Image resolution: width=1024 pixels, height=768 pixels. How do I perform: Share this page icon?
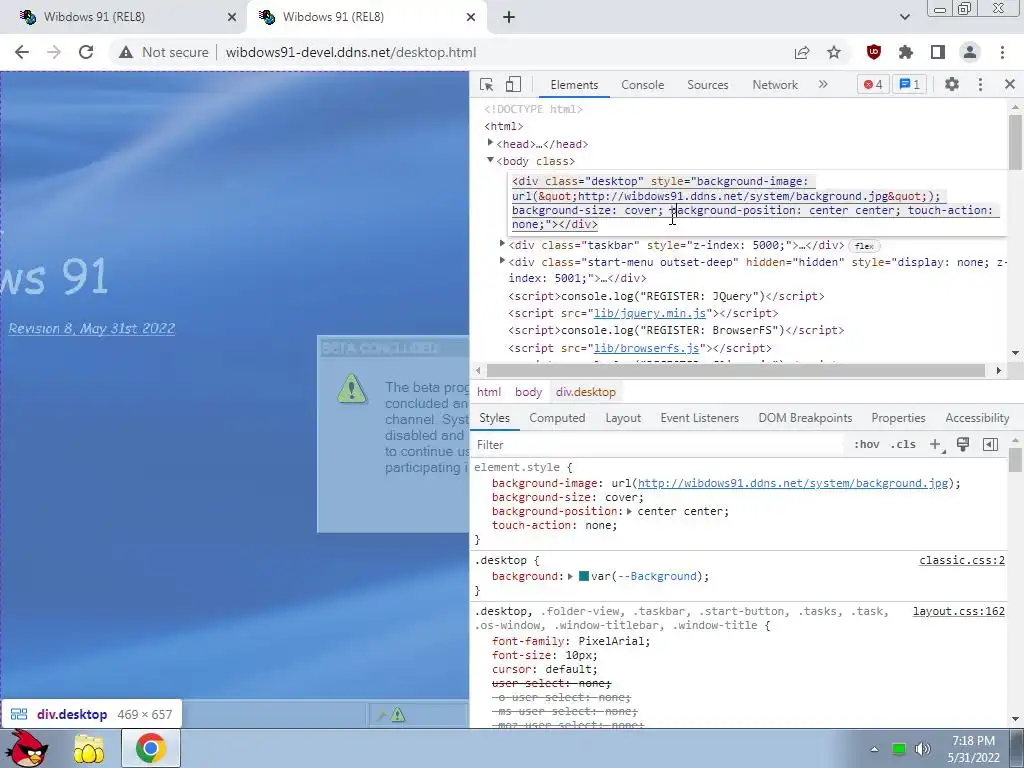(802, 52)
